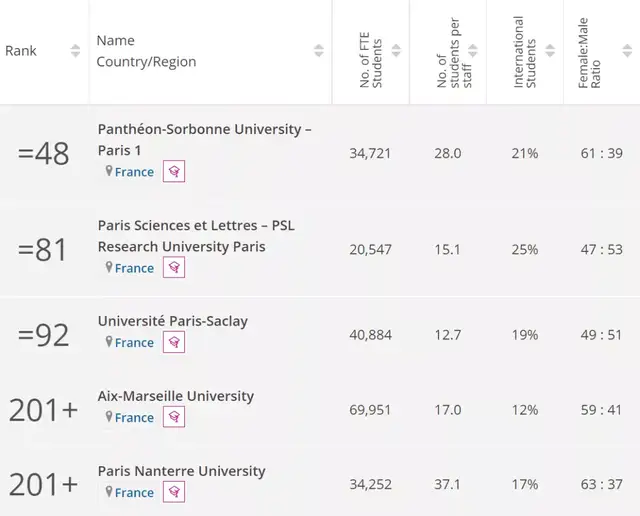Click graduation cap icon for Panthéon-Sorbonne University
The image size is (640, 516).
174,171
